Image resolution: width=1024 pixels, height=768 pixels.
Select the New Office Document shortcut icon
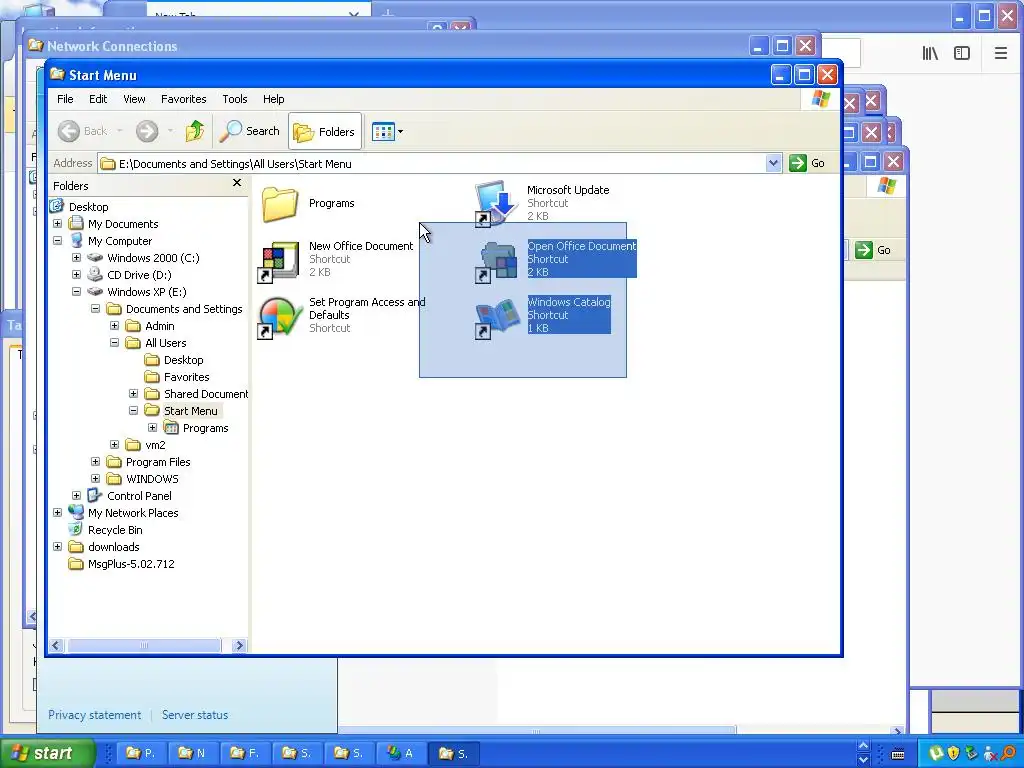[x=278, y=261]
